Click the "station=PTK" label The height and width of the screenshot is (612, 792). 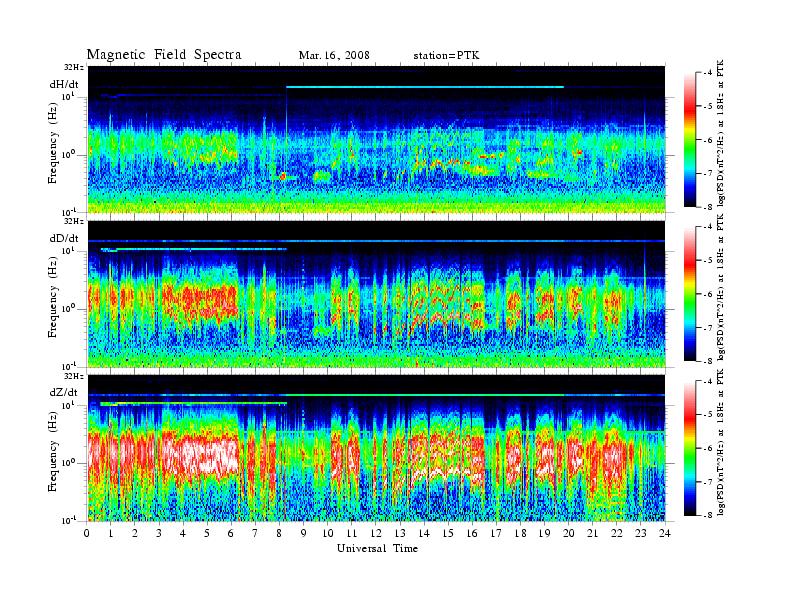[447, 56]
